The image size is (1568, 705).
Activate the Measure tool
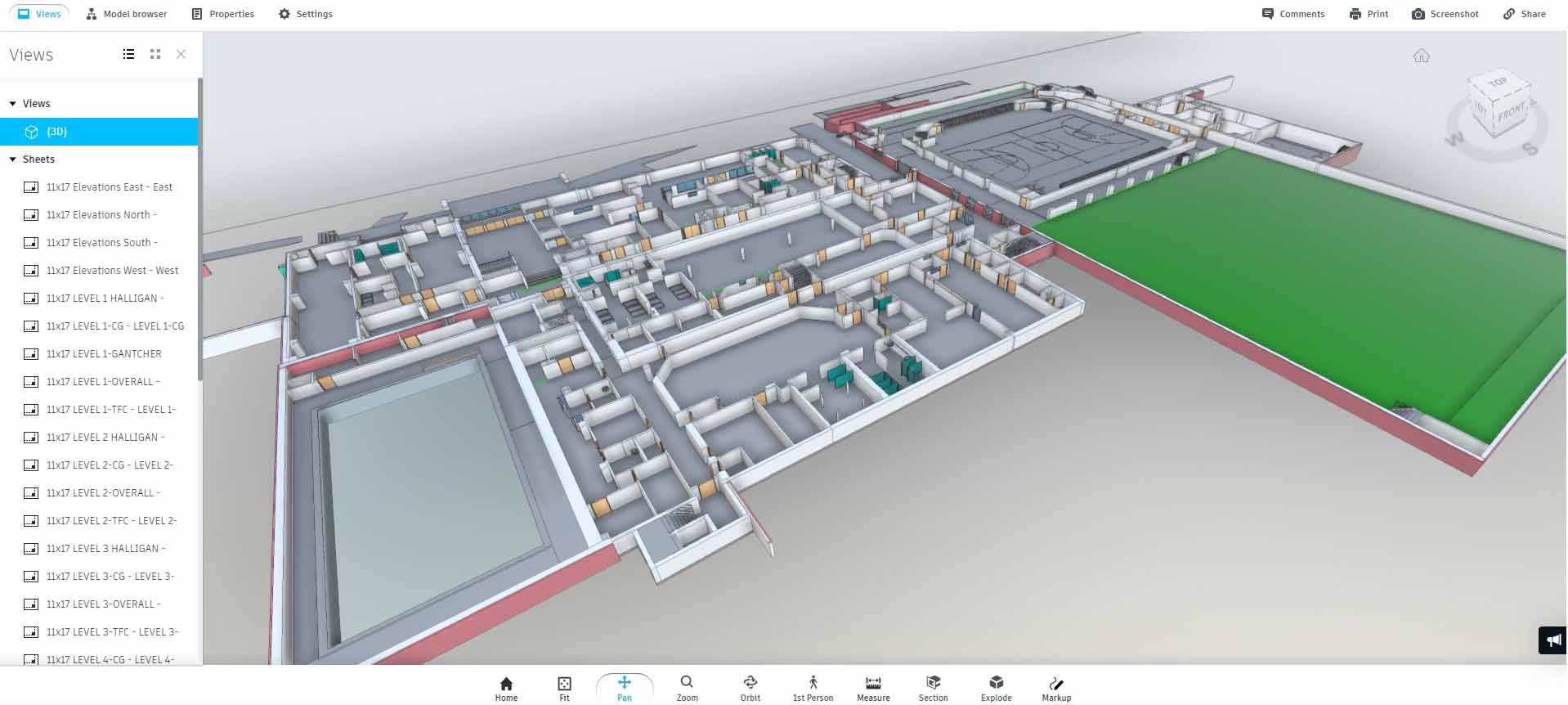pos(872,688)
